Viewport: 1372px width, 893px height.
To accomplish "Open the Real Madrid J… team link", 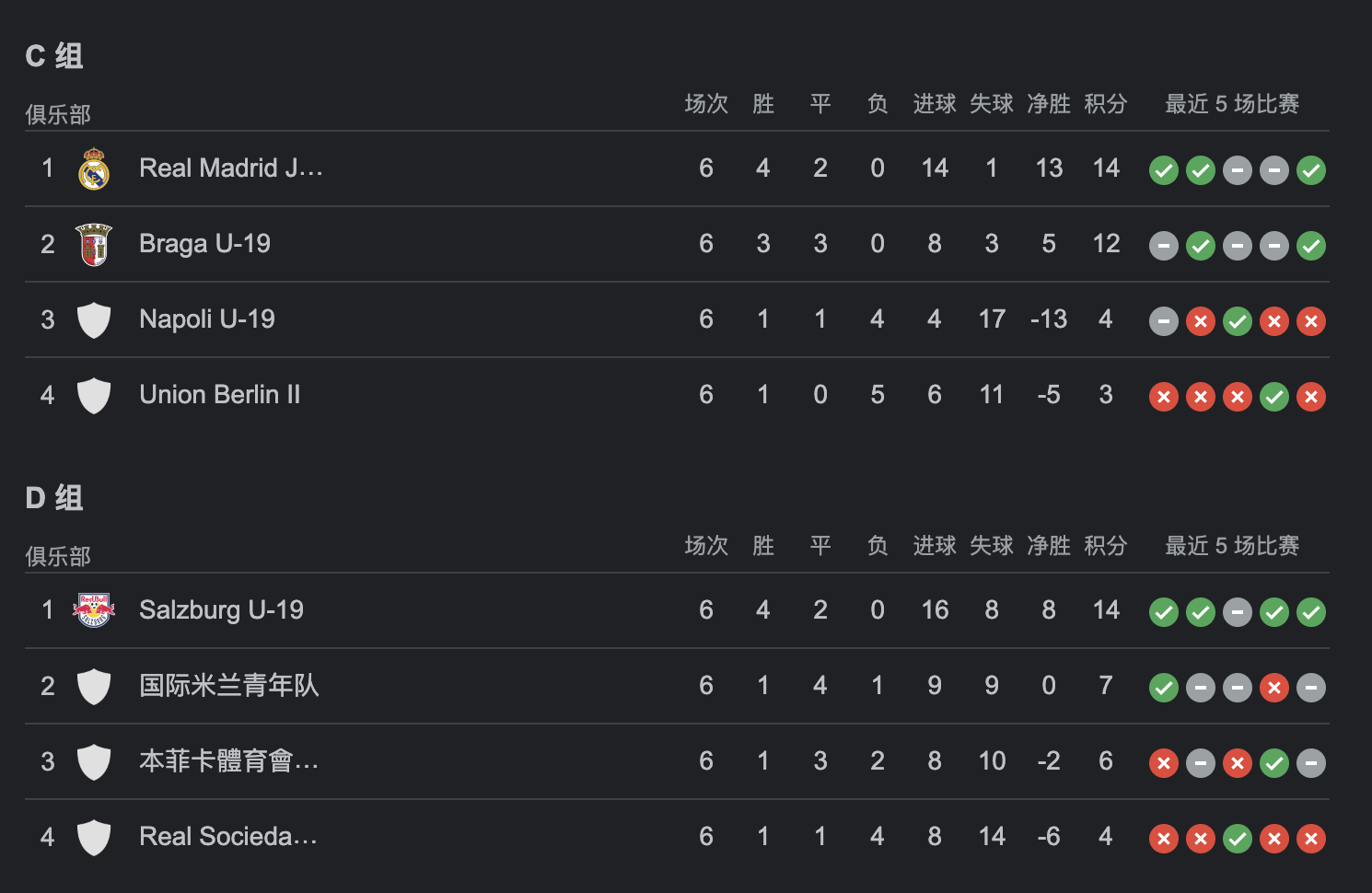I will (231, 168).
